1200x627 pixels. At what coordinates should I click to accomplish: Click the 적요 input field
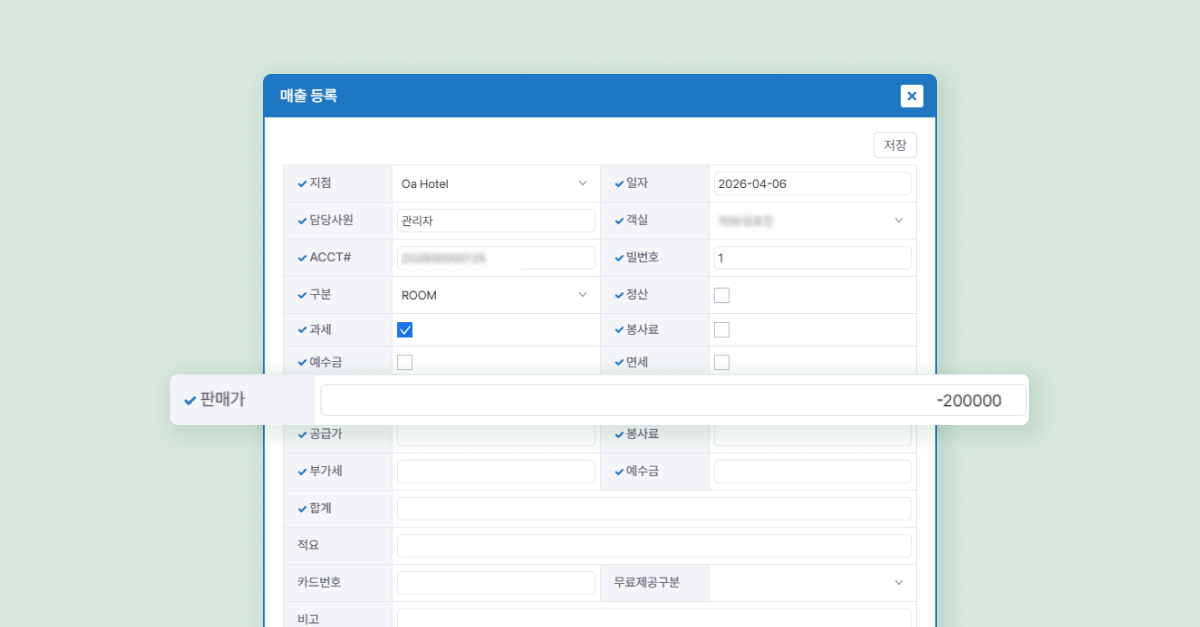(654, 545)
